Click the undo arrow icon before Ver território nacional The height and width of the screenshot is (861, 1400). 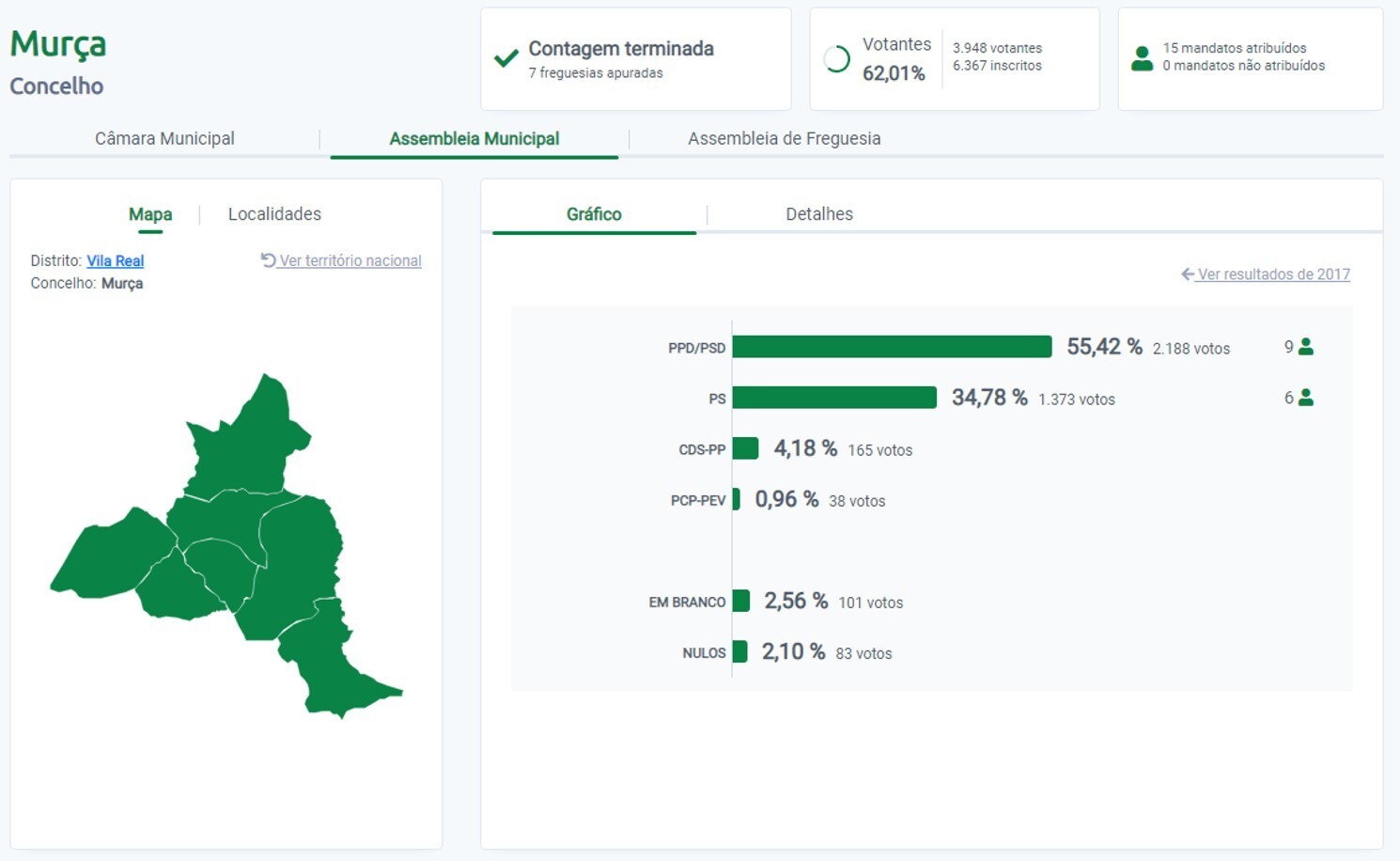pyautogui.click(x=268, y=260)
